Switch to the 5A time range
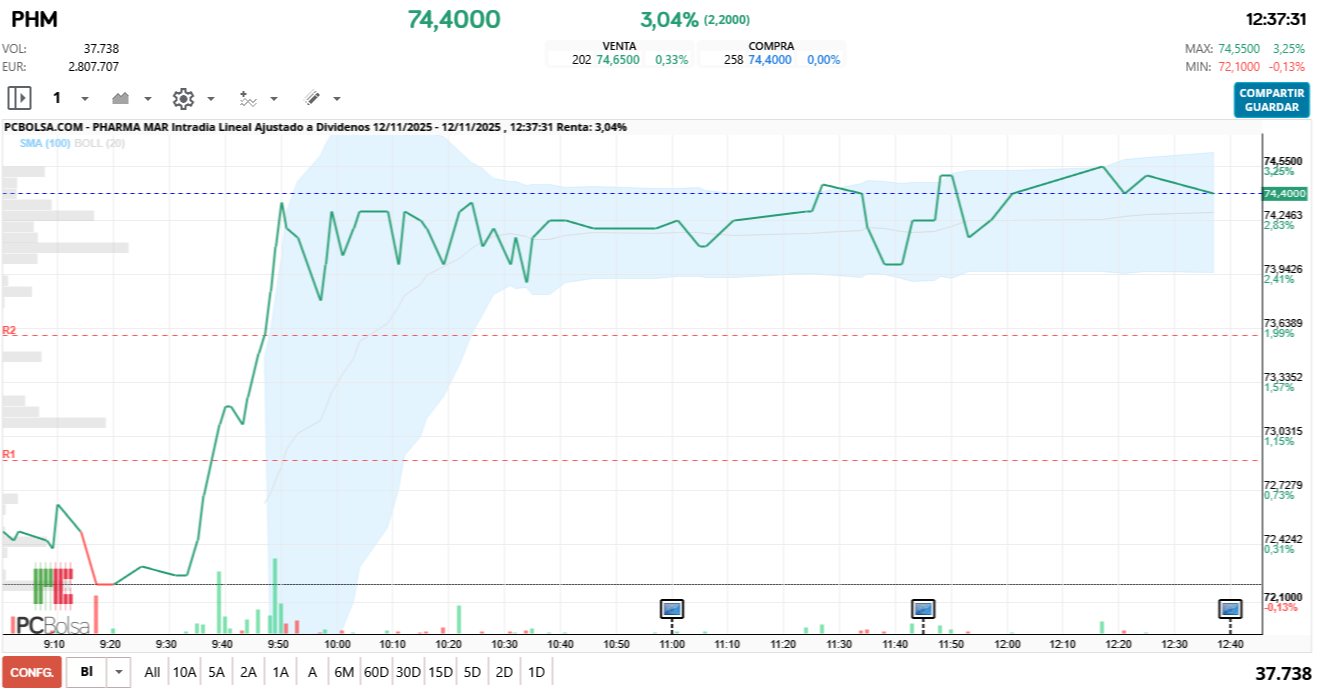Image resolution: width=1325 pixels, height=693 pixels. click(216, 672)
